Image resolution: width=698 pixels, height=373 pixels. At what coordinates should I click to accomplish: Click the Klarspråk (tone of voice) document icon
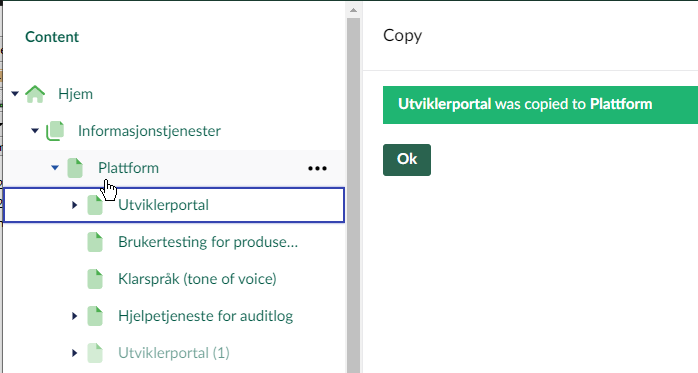click(95, 279)
